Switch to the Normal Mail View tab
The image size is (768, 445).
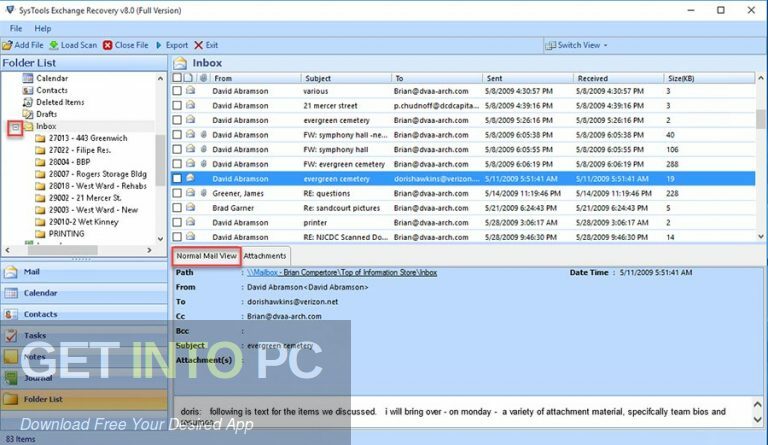pos(206,256)
